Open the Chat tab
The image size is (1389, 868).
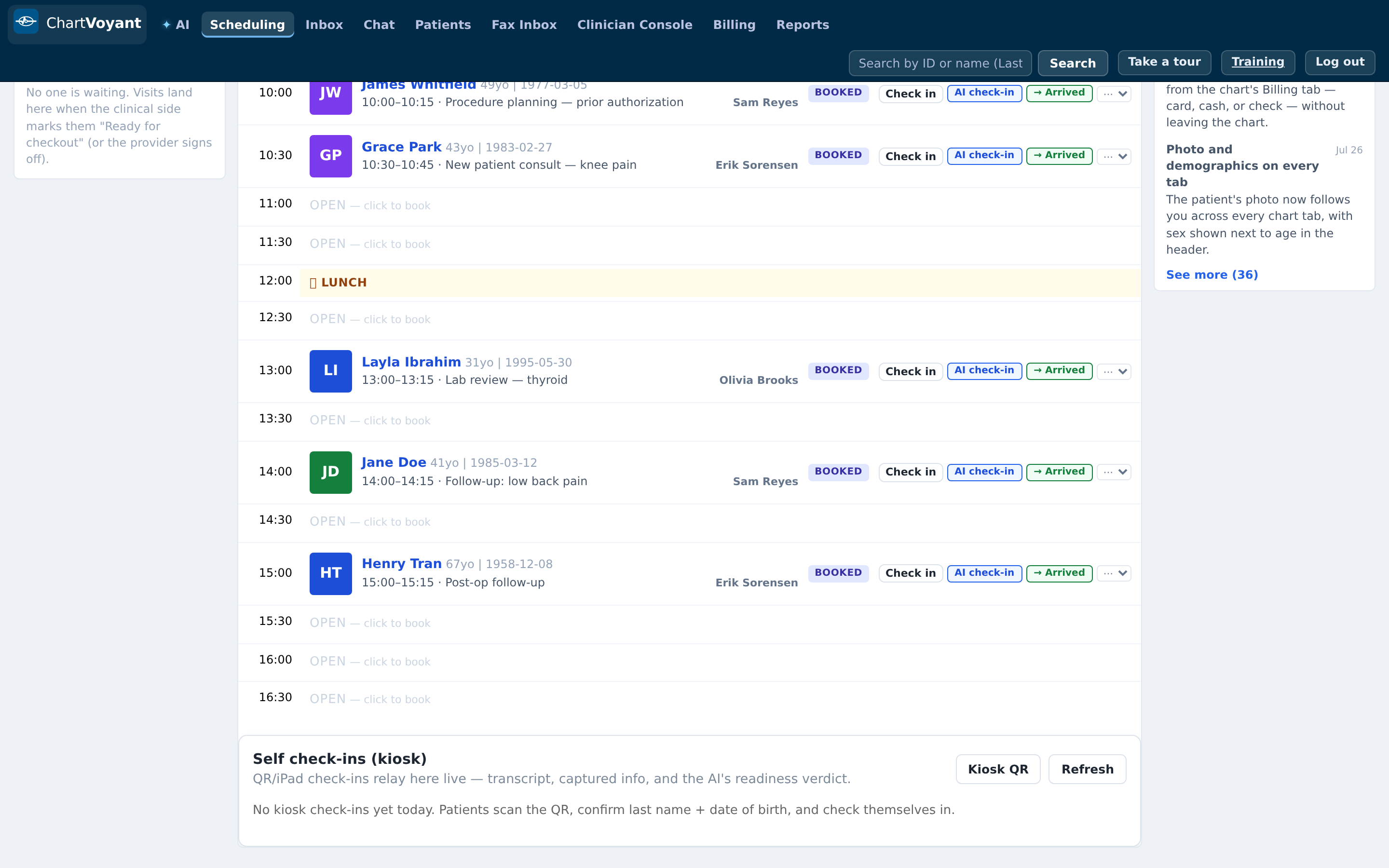click(x=379, y=25)
